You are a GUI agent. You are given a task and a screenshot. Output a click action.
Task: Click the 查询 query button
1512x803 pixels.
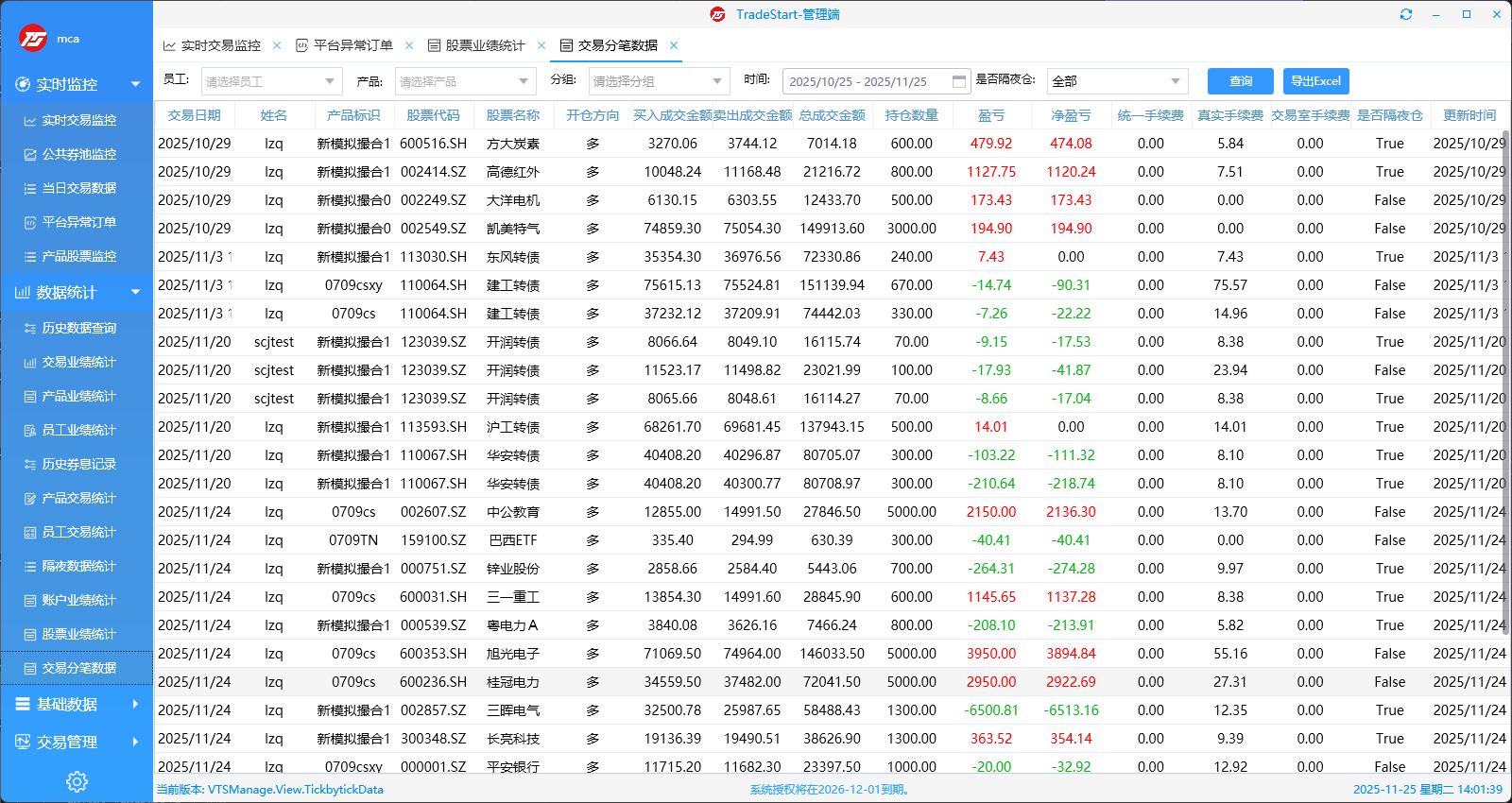click(1241, 81)
